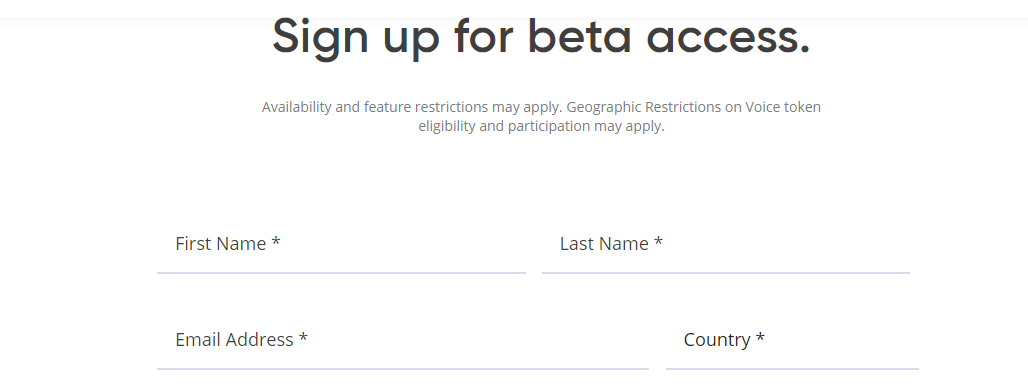Click the word 'Availability' in the disclaimer
The width and height of the screenshot is (1028, 389).
coord(296,107)
